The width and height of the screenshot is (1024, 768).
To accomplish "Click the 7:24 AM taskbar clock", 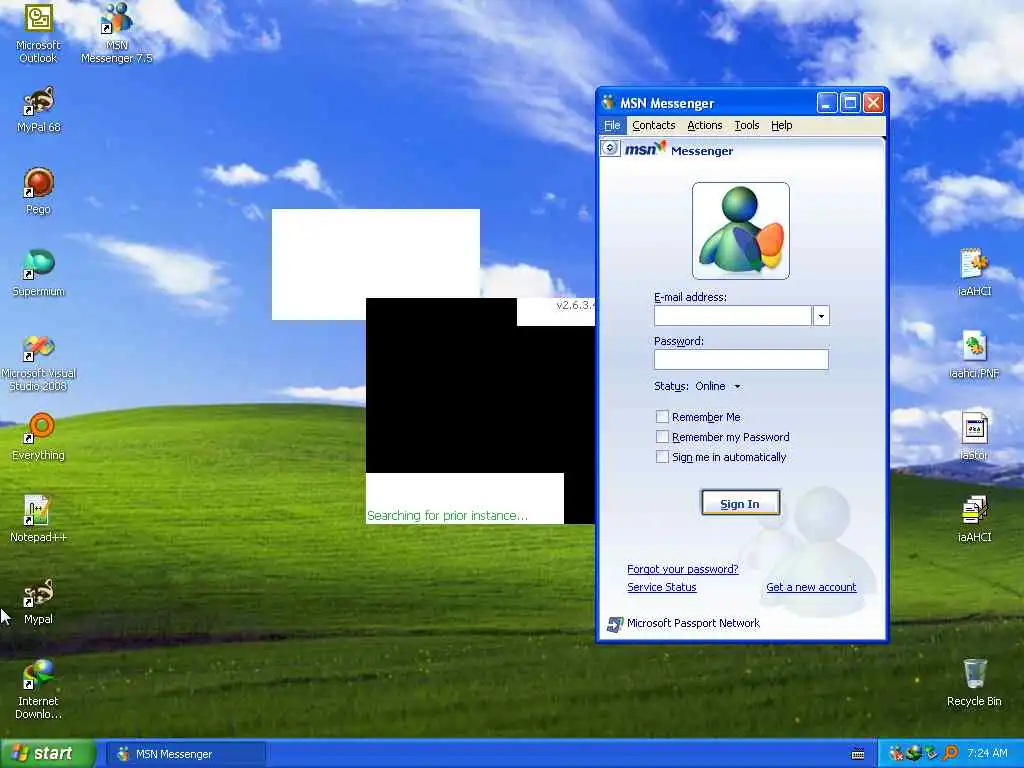I will [x=987, y=754].
